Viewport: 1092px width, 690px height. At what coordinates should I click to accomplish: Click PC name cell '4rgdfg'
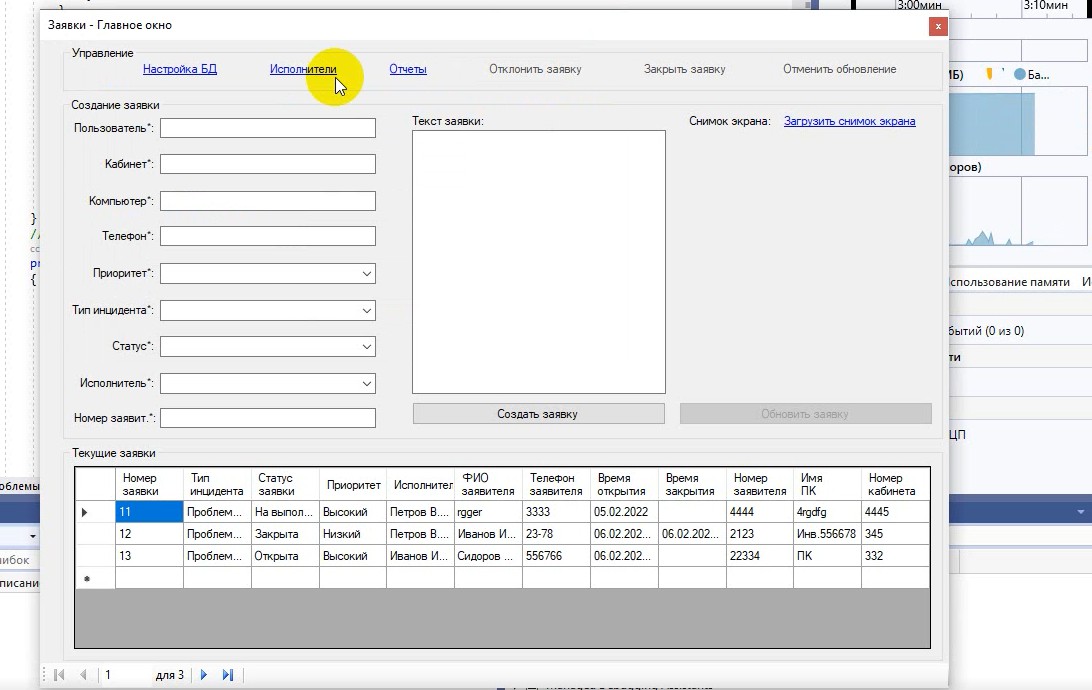pyautogui.click(x=827, y=512)
